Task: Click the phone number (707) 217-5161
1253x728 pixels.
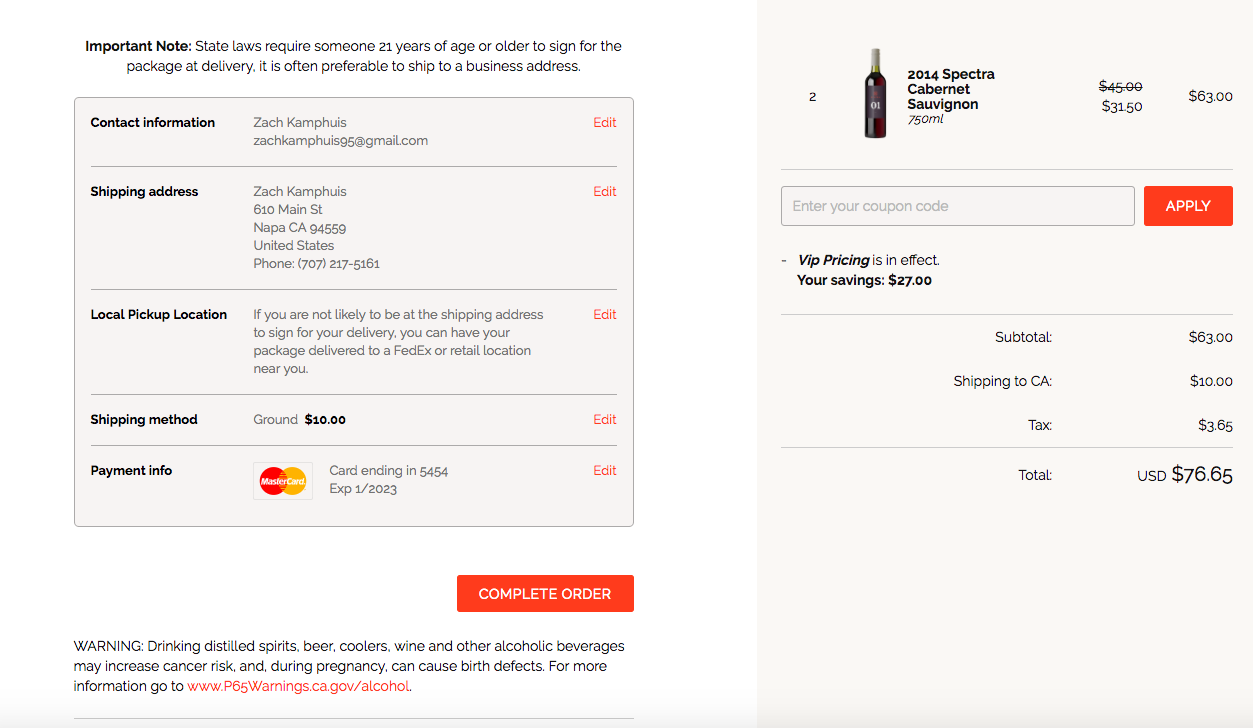Action: coord(338,264)
